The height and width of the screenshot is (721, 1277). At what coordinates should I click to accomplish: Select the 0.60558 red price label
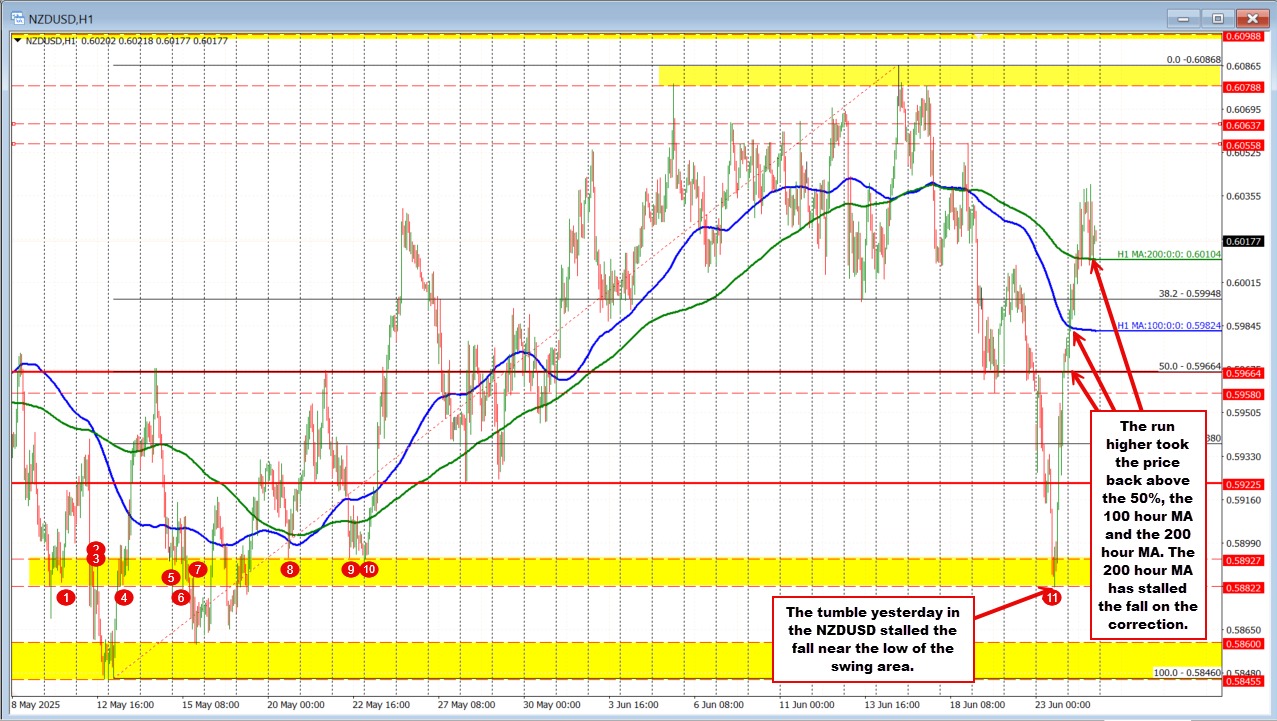[x=1244, y=145]
